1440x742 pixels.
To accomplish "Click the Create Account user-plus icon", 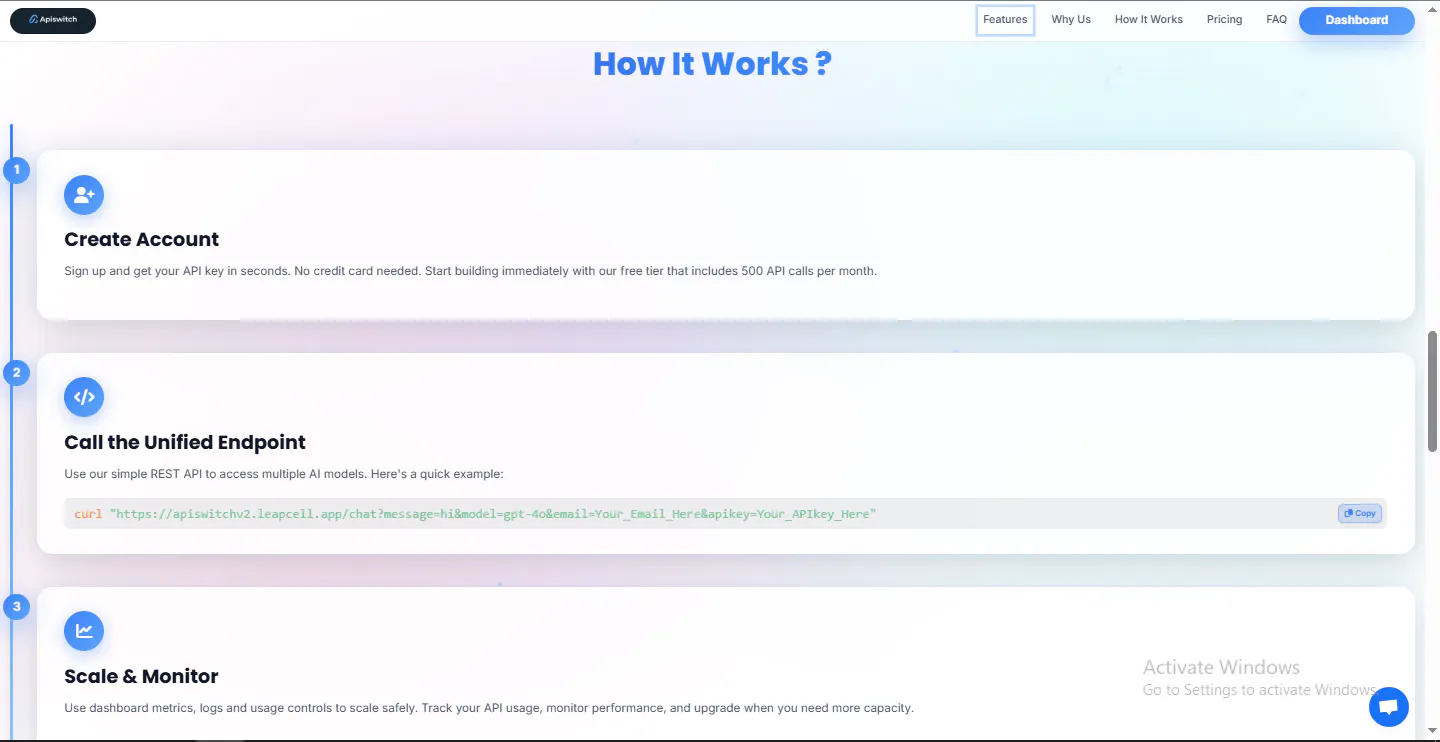I will (x=84, y=195).
